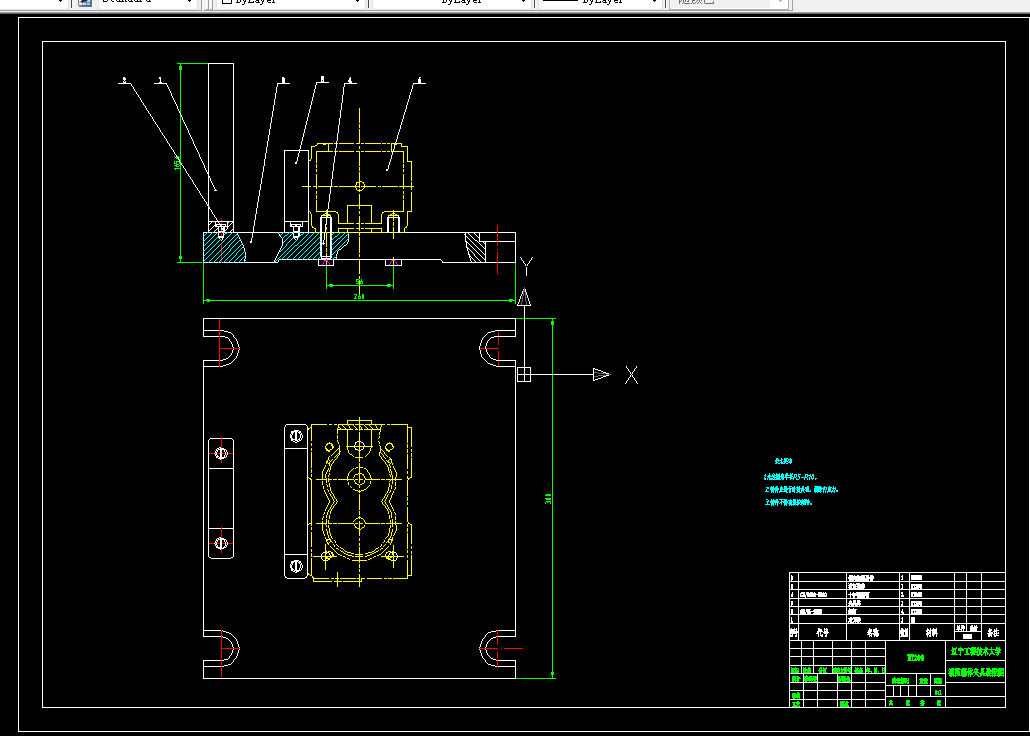The image size is (1030, 736).
Task: Click the Y axis label of the UCS icon
Action: (526, 266)
